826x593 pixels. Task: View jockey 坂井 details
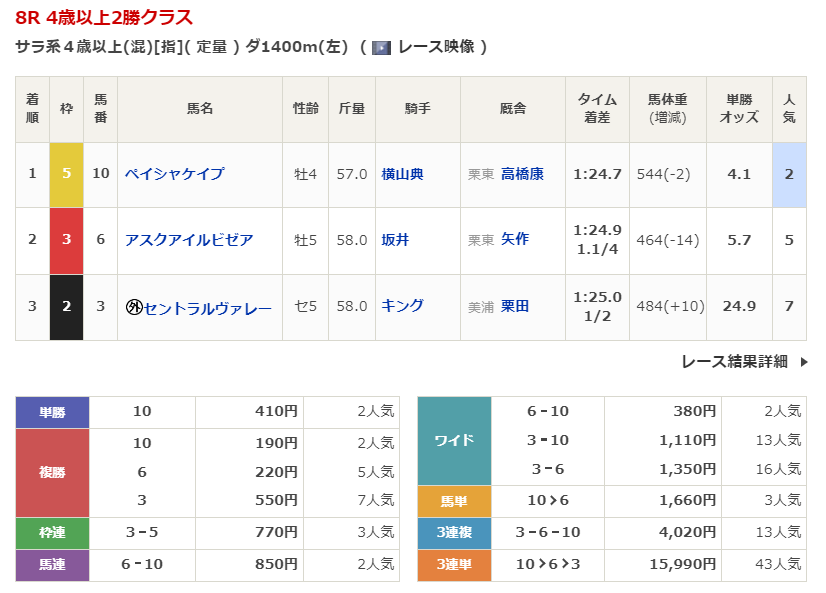pyautogui.click(x=395, y=240)
